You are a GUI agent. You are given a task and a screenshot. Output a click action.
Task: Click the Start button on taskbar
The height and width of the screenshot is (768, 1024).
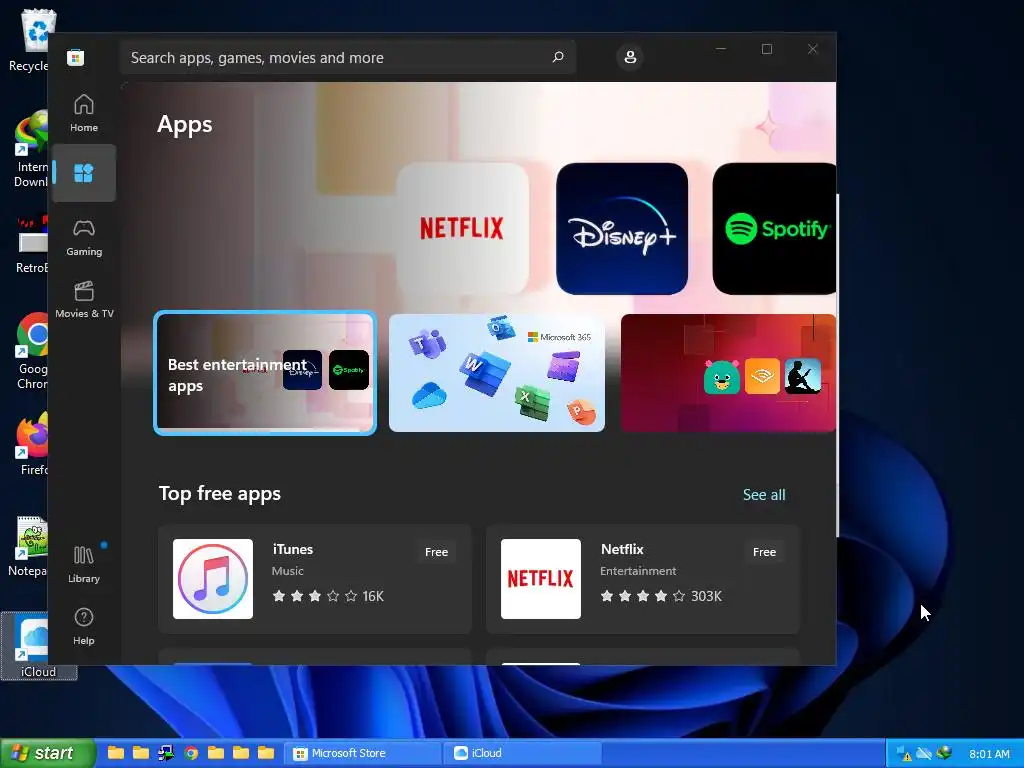[x=48, y=753]
